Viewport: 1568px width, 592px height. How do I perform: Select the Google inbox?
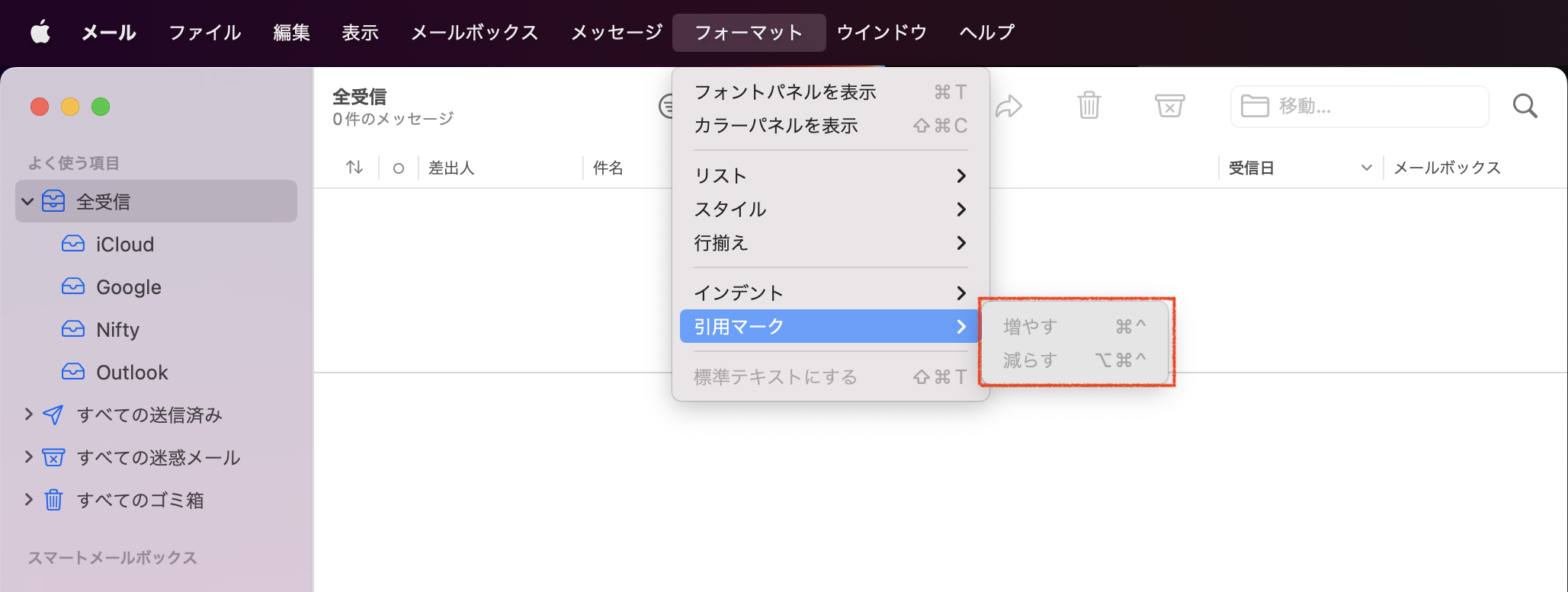click(128, 287)
